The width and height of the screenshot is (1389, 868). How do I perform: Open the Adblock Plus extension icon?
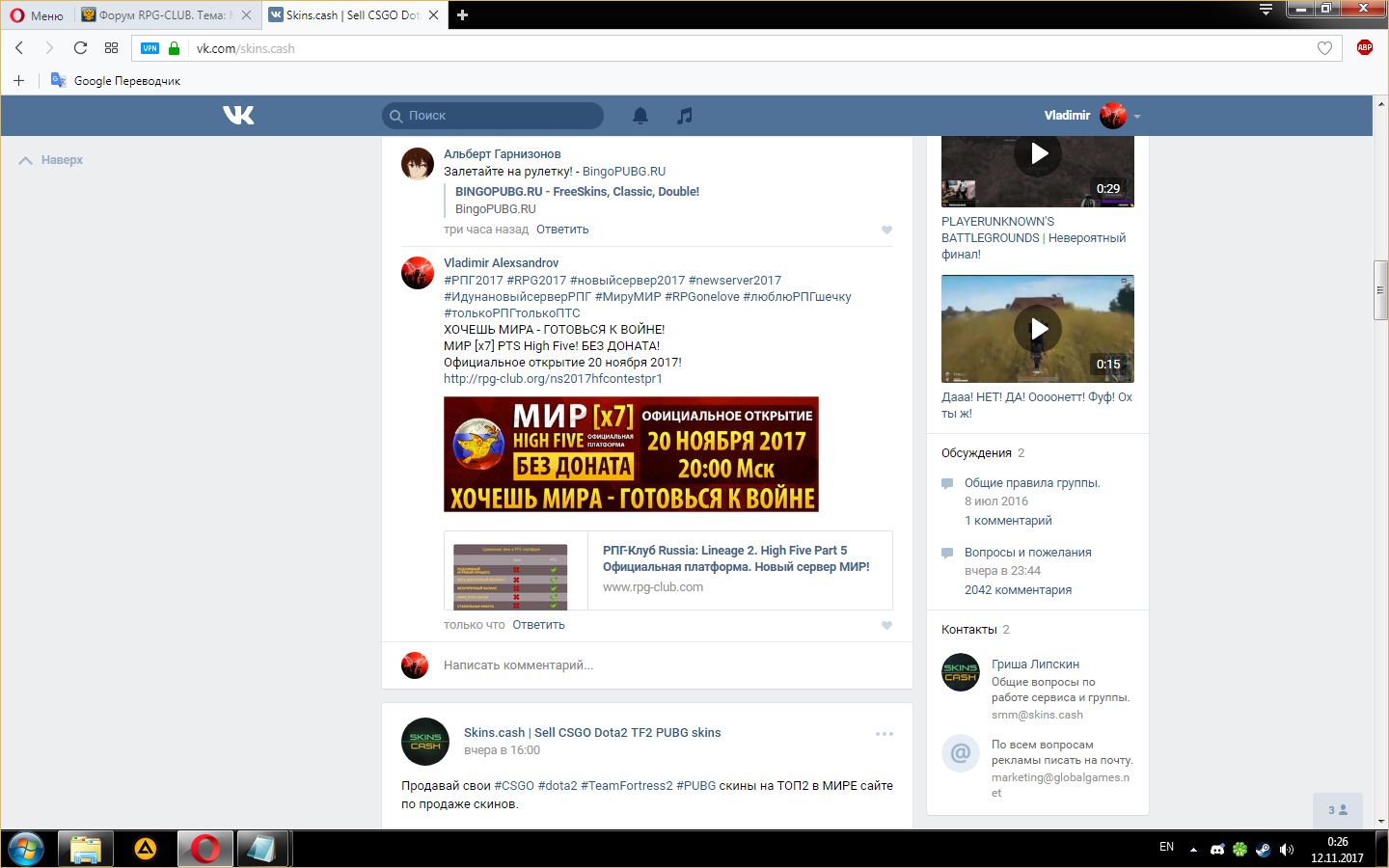[1364, 47]
